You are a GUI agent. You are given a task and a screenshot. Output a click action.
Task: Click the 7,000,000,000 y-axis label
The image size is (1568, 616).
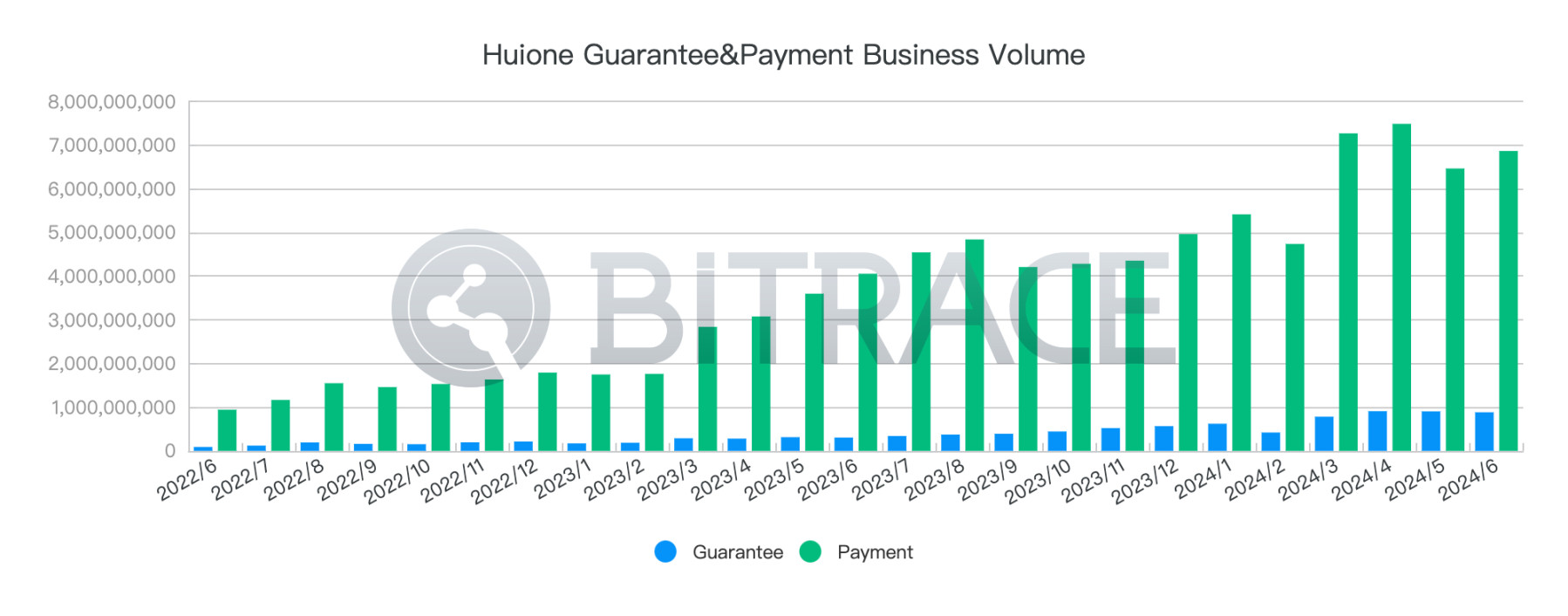point(112,146)
